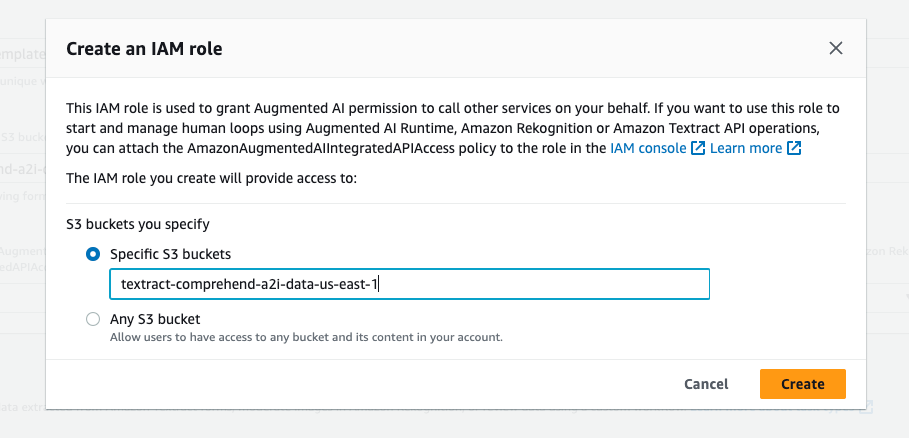Click end of textract-comprehend bucket name text
This screenshot has width=909, height=438.
[x=380, y=284]
